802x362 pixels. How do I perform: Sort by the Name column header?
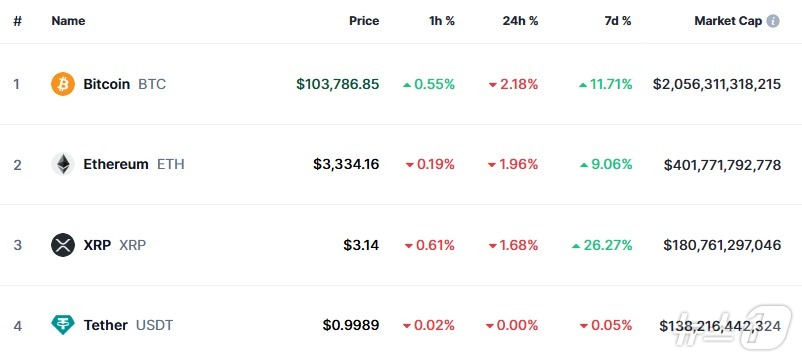tap(69, 21)
